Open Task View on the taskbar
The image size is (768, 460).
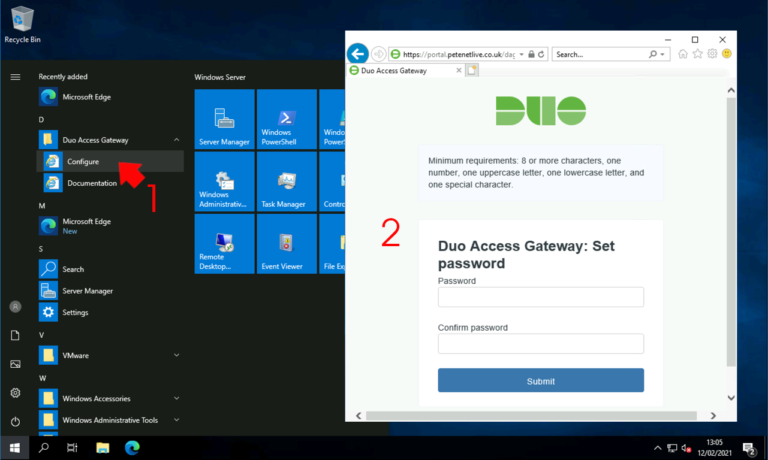coord(72,448)
